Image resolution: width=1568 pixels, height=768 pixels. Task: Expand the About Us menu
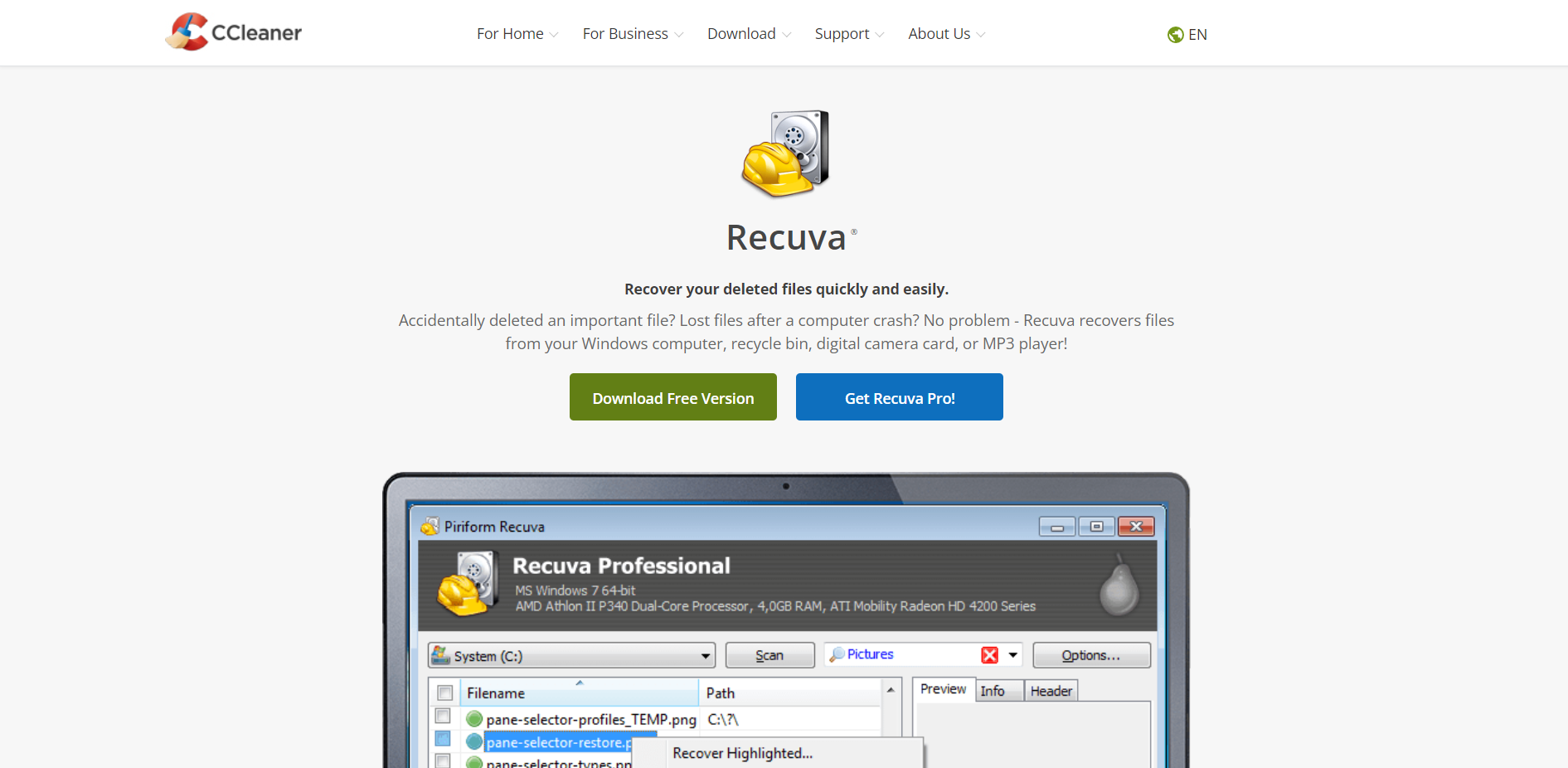(947, 34)
